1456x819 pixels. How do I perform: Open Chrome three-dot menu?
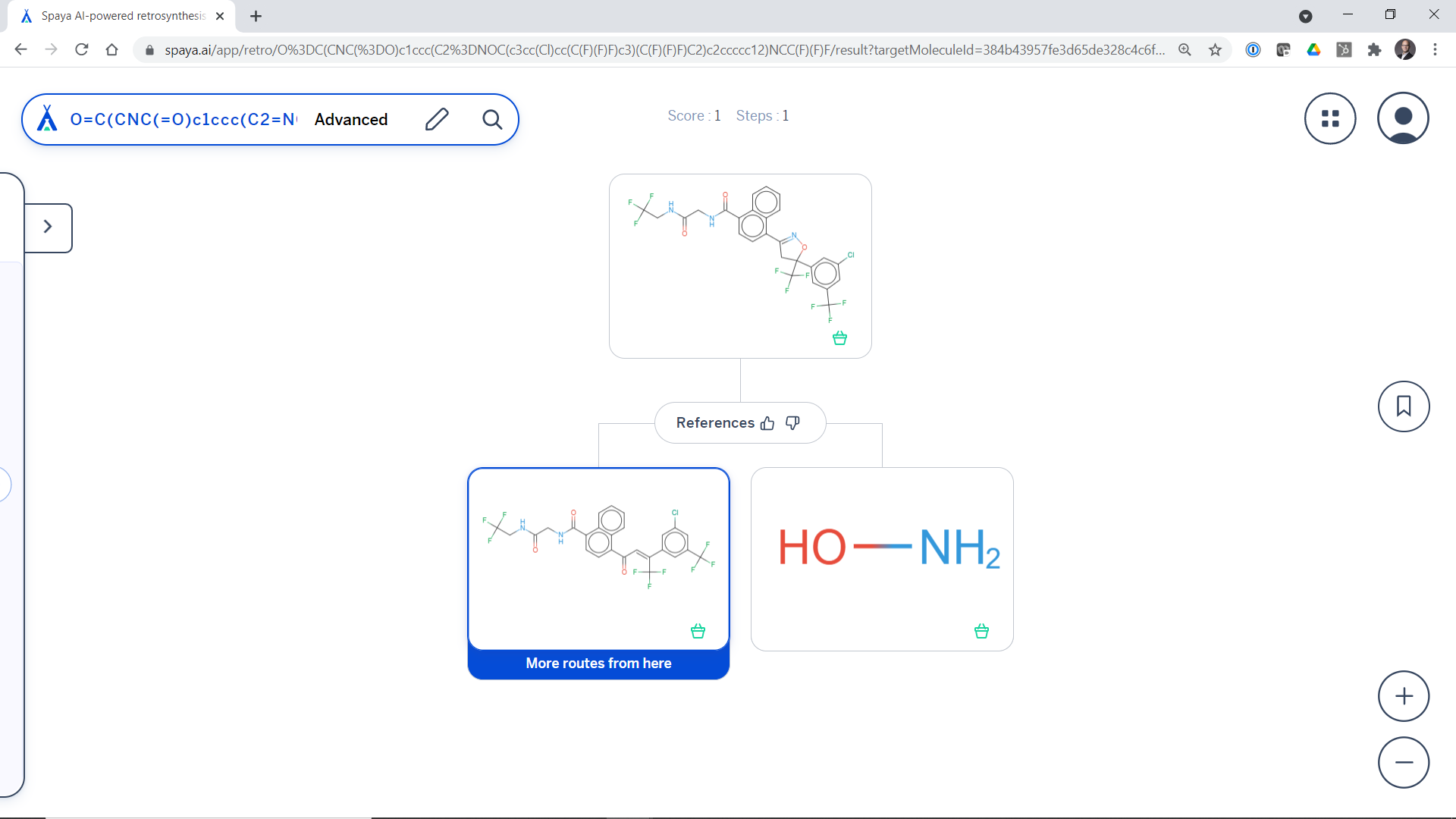tap(1435, 50)
